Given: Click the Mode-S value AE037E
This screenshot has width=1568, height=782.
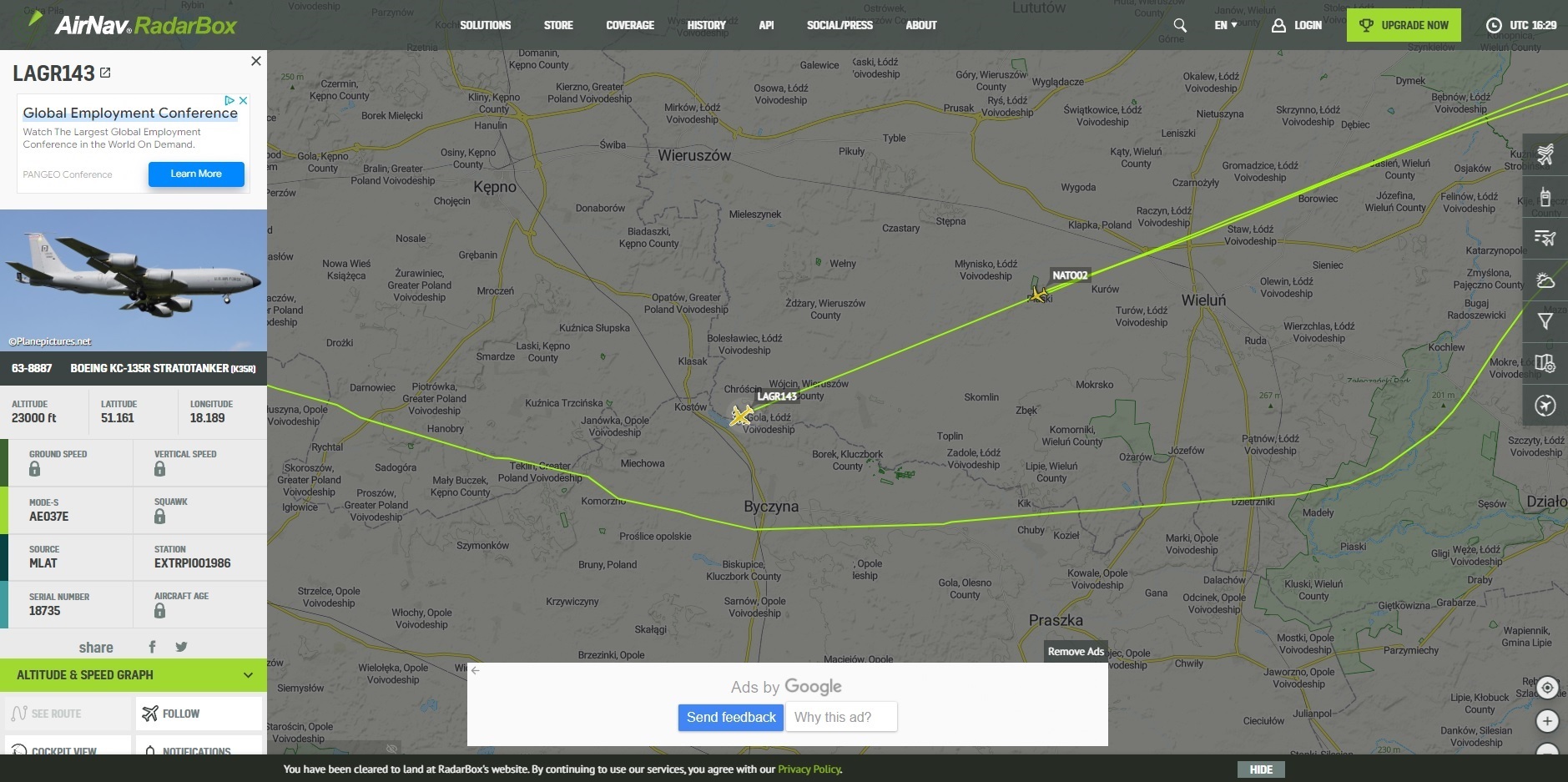Looking at the screenshot, I should (x=49, y=517).
